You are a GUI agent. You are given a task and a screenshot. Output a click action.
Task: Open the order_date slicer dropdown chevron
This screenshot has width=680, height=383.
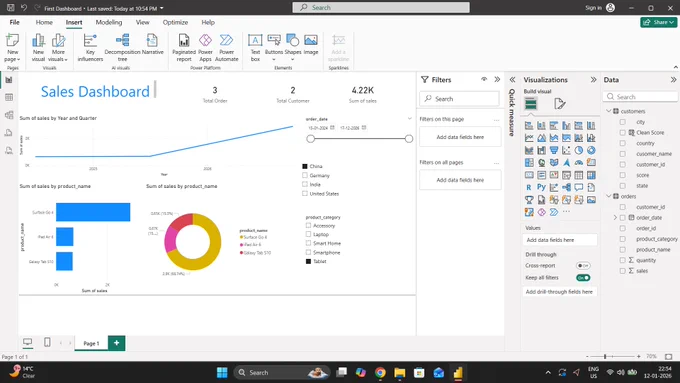pos(409,118)
